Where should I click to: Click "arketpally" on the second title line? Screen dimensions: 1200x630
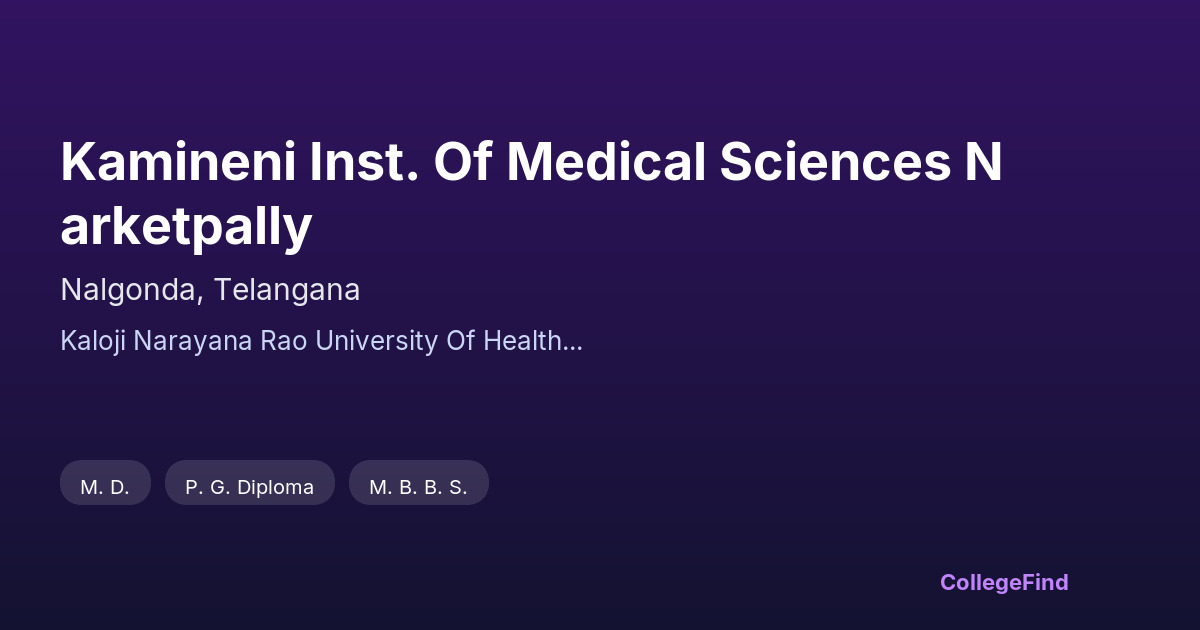click(186, 228)
